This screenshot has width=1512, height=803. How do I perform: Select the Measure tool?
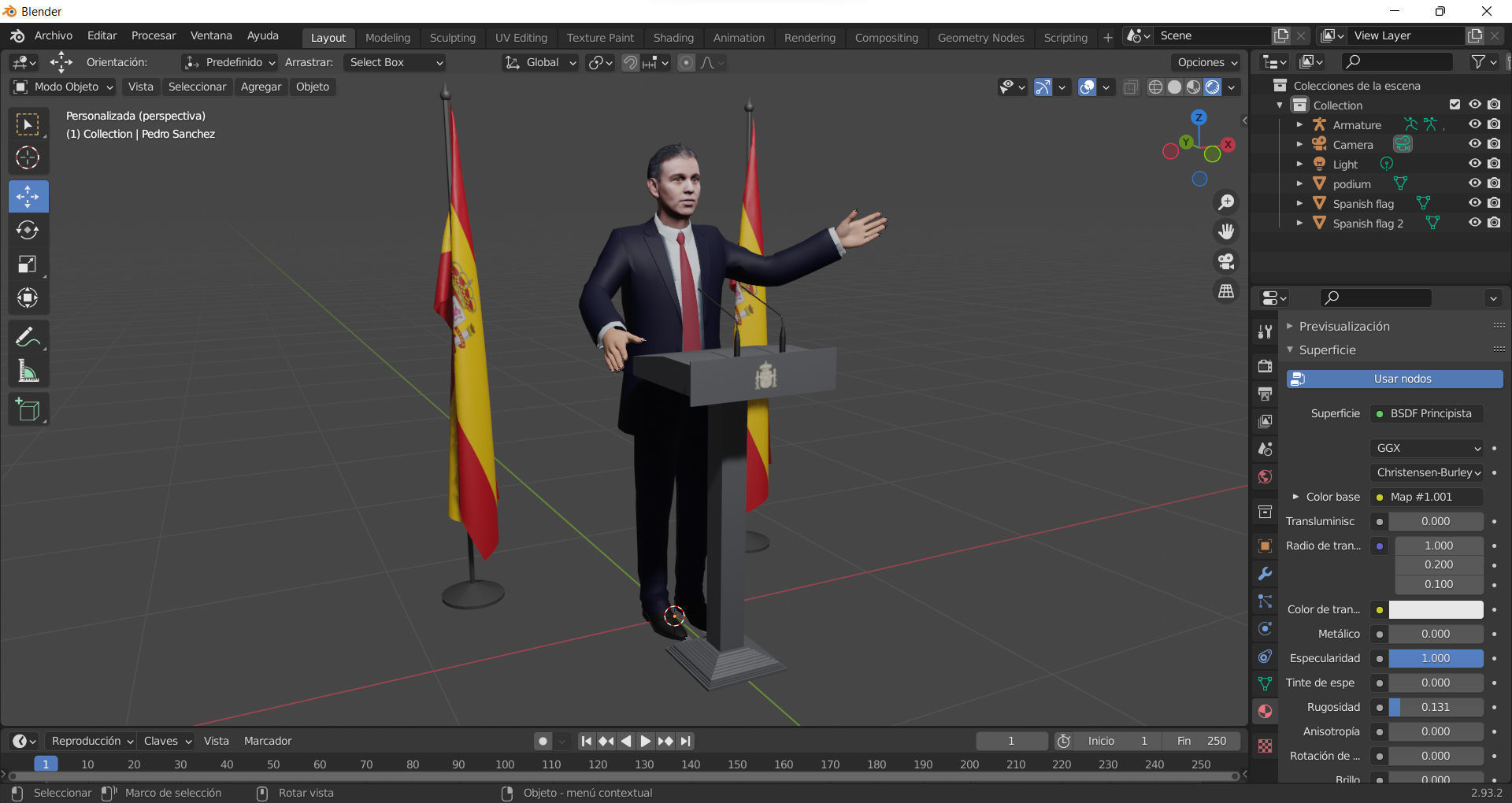click(x=28, y=372)
